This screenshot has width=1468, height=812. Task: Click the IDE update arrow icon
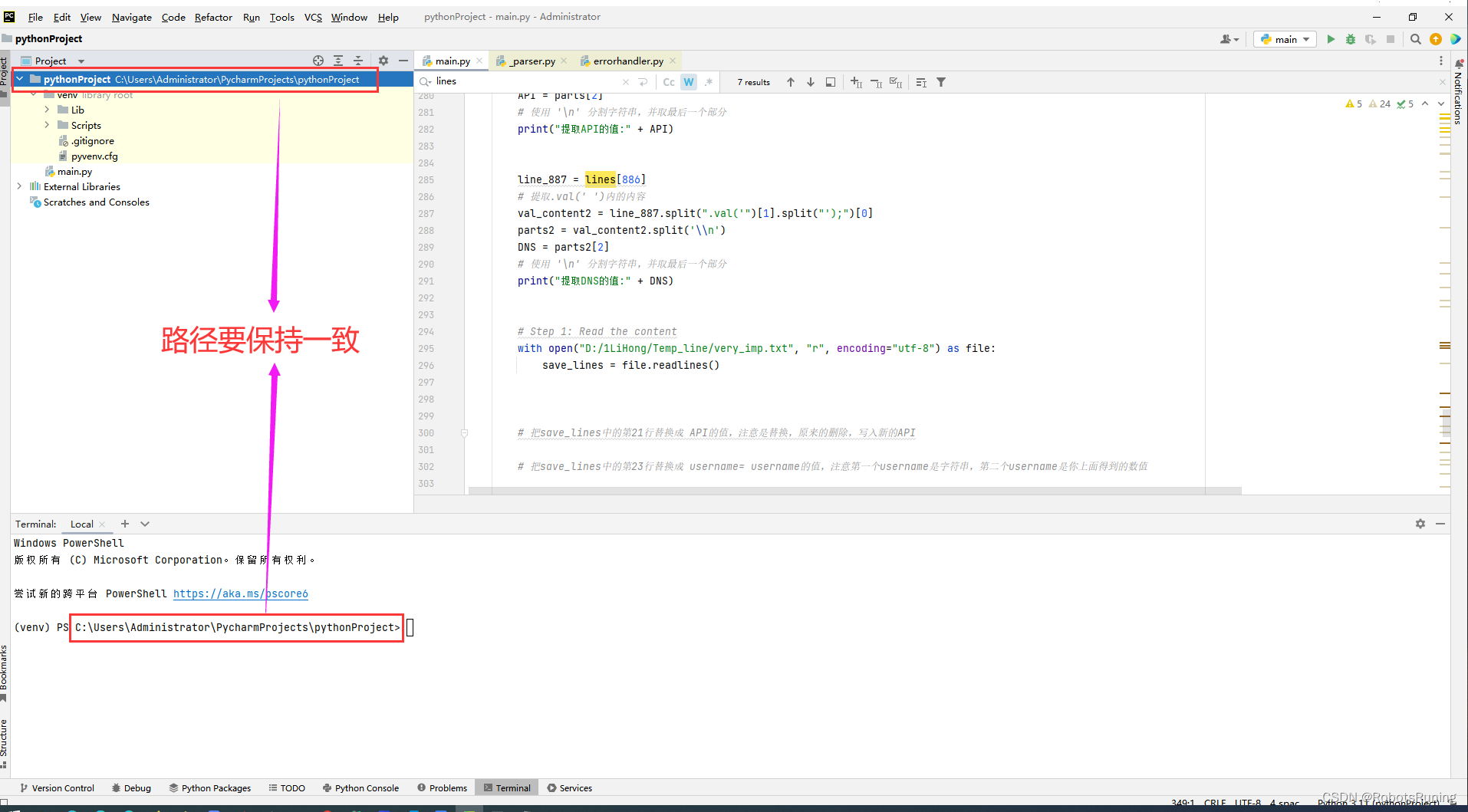click(x=1436, y=39)
